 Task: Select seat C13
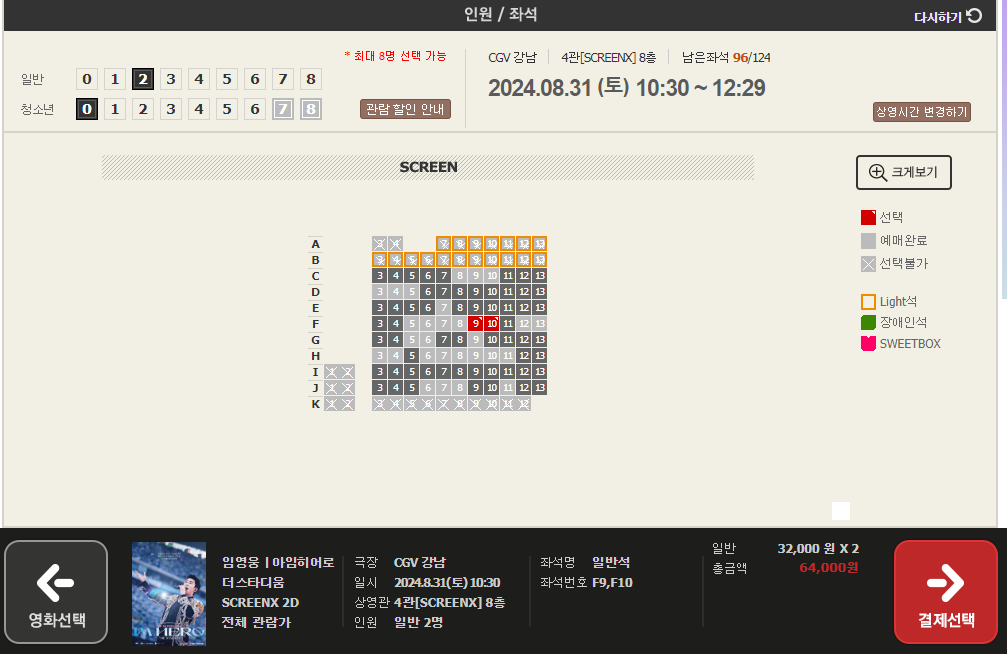click(539, 276)
